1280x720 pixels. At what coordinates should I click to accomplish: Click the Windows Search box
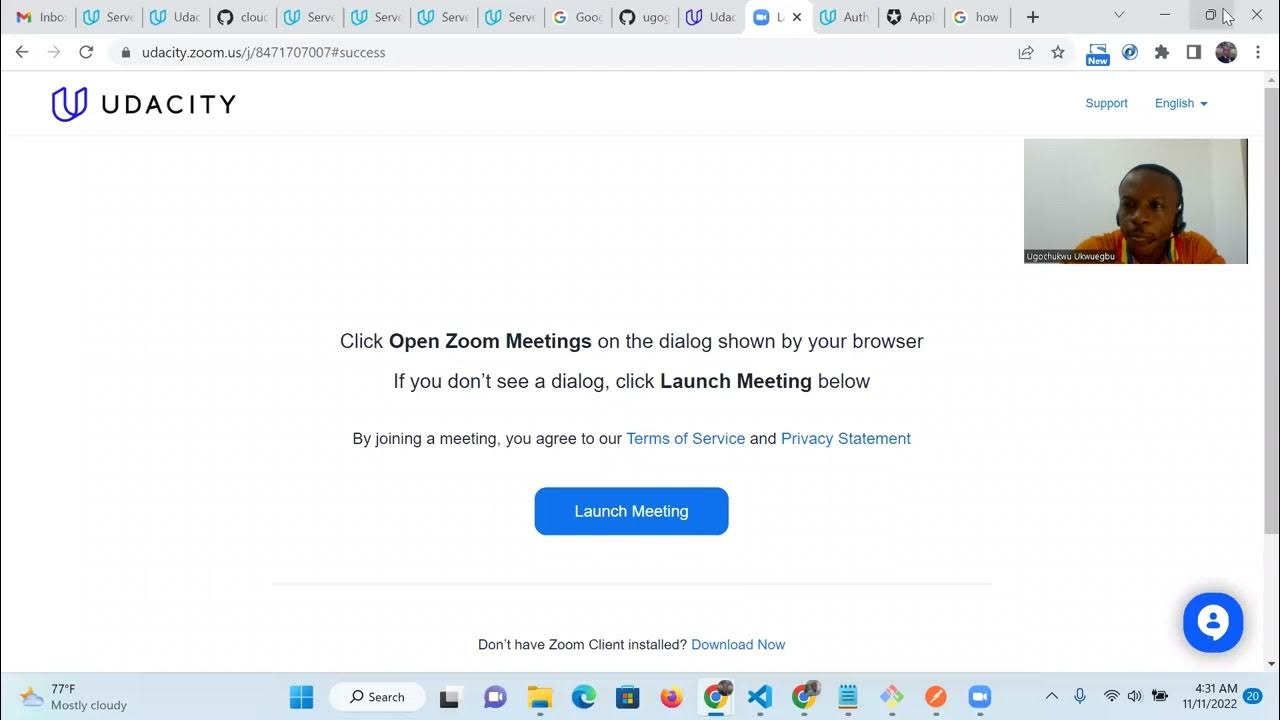click(x=377, y=697)
